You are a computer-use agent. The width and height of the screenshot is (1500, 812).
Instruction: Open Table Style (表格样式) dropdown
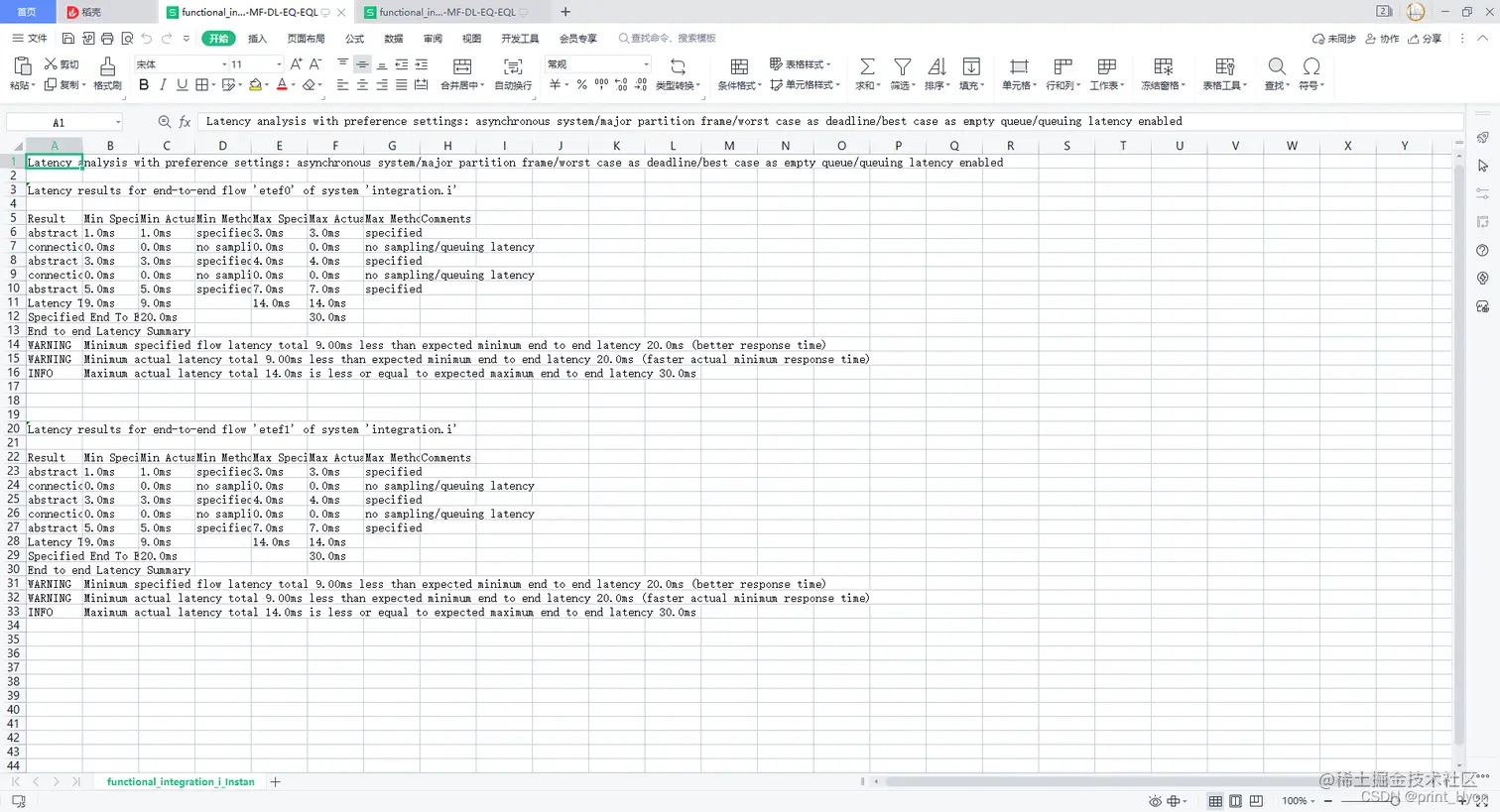pos(802,64)
